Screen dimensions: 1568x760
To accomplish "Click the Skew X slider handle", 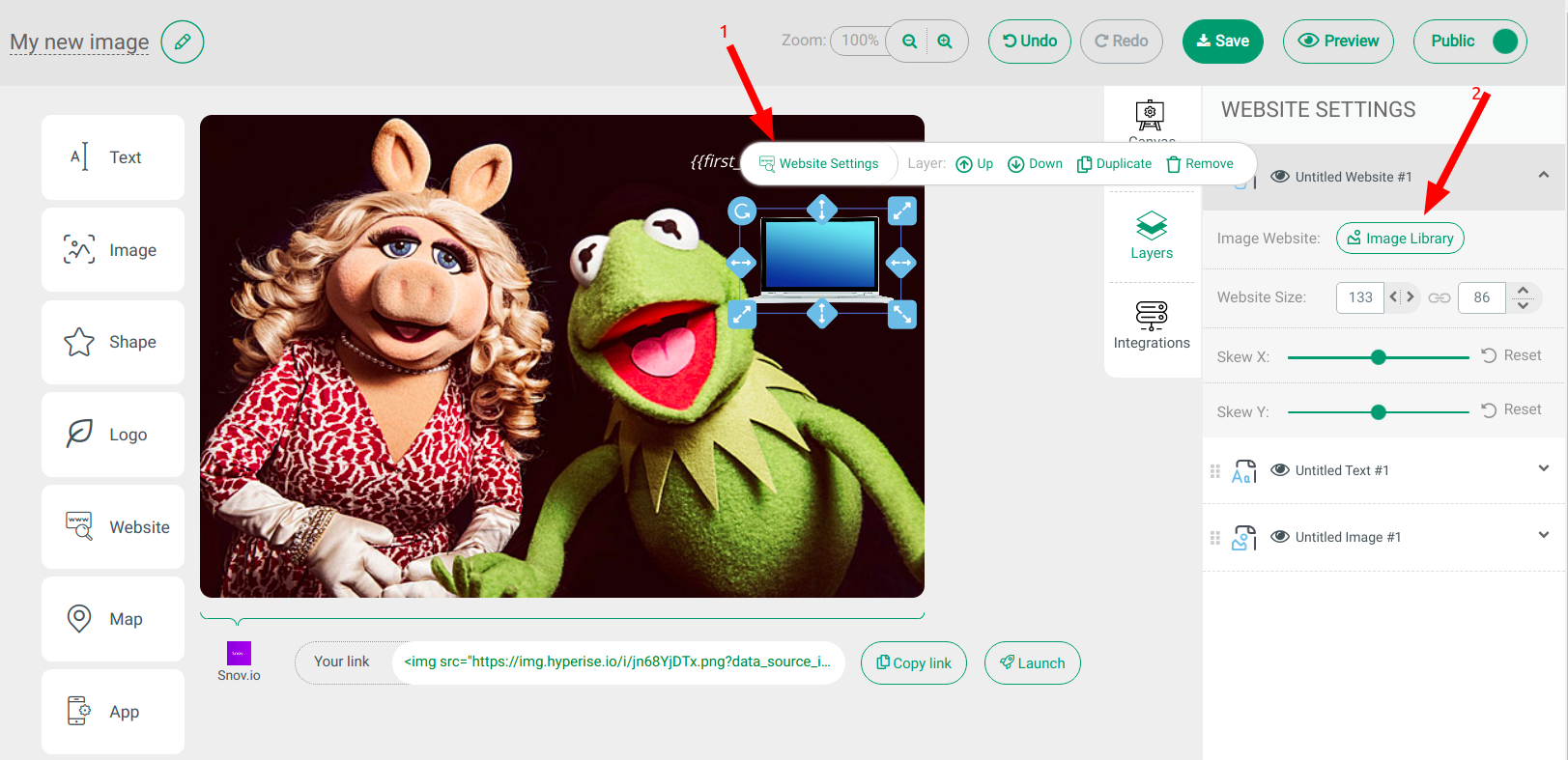I will coord(1379,357).
